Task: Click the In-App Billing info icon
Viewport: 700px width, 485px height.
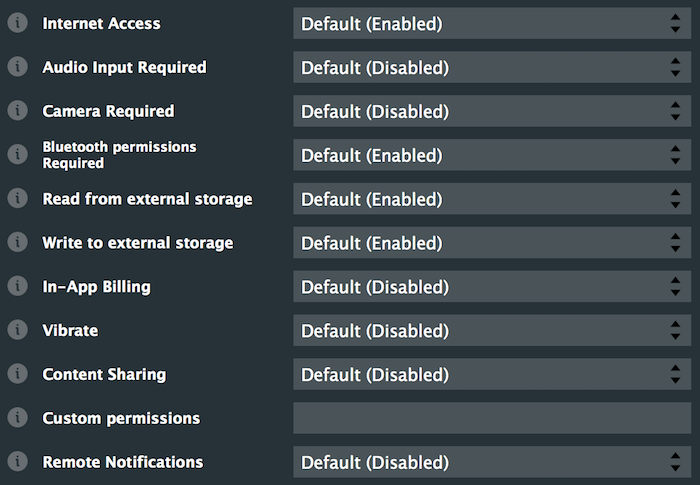Action: point(17,287)
